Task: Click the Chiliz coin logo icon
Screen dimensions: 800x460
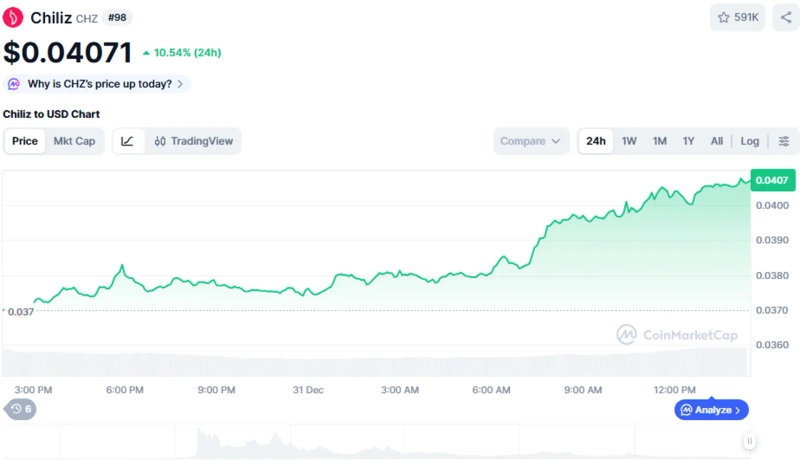Action: point(15,17)
